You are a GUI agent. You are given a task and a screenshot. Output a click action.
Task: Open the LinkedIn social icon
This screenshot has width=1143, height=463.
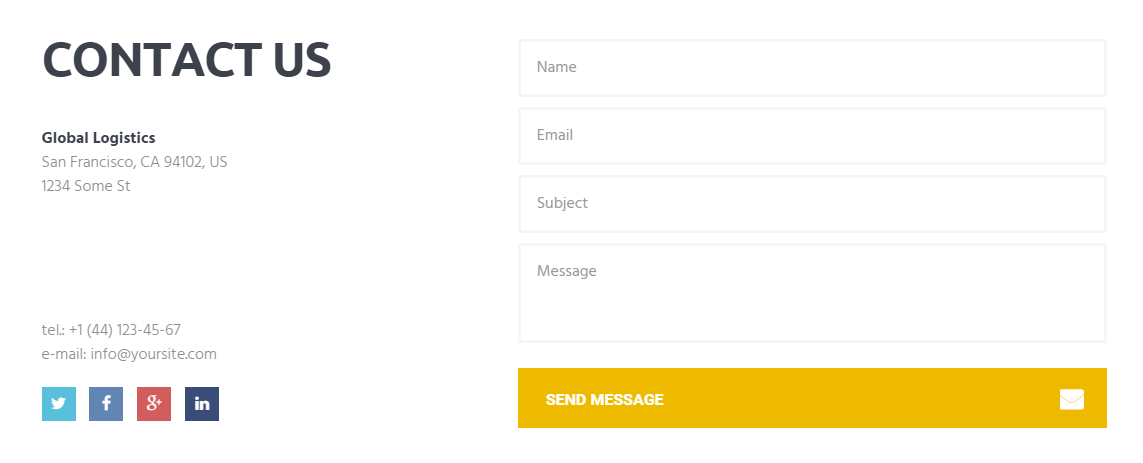[202, 404]
